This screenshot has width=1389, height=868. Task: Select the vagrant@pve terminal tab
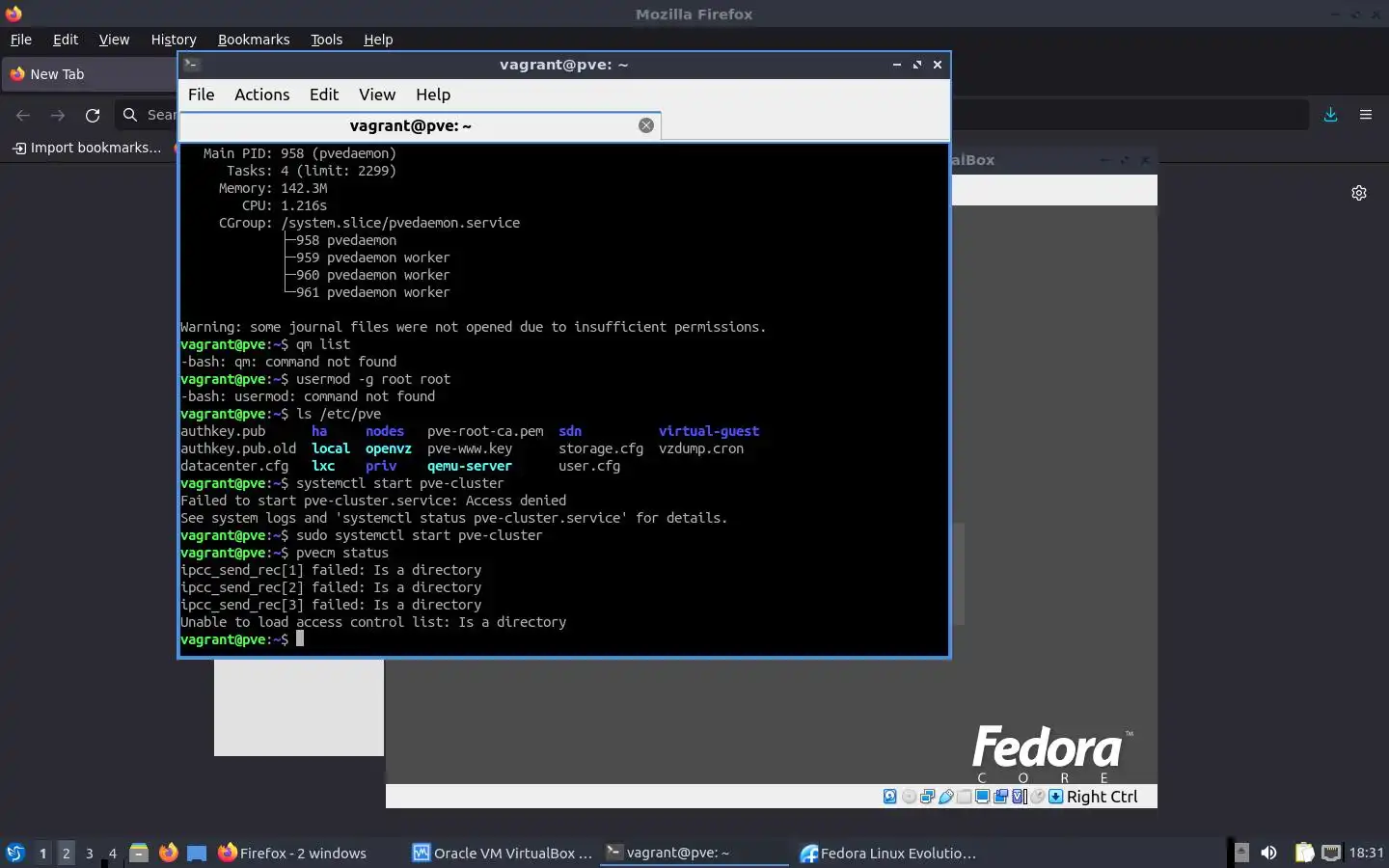click(x=410, y=125)
